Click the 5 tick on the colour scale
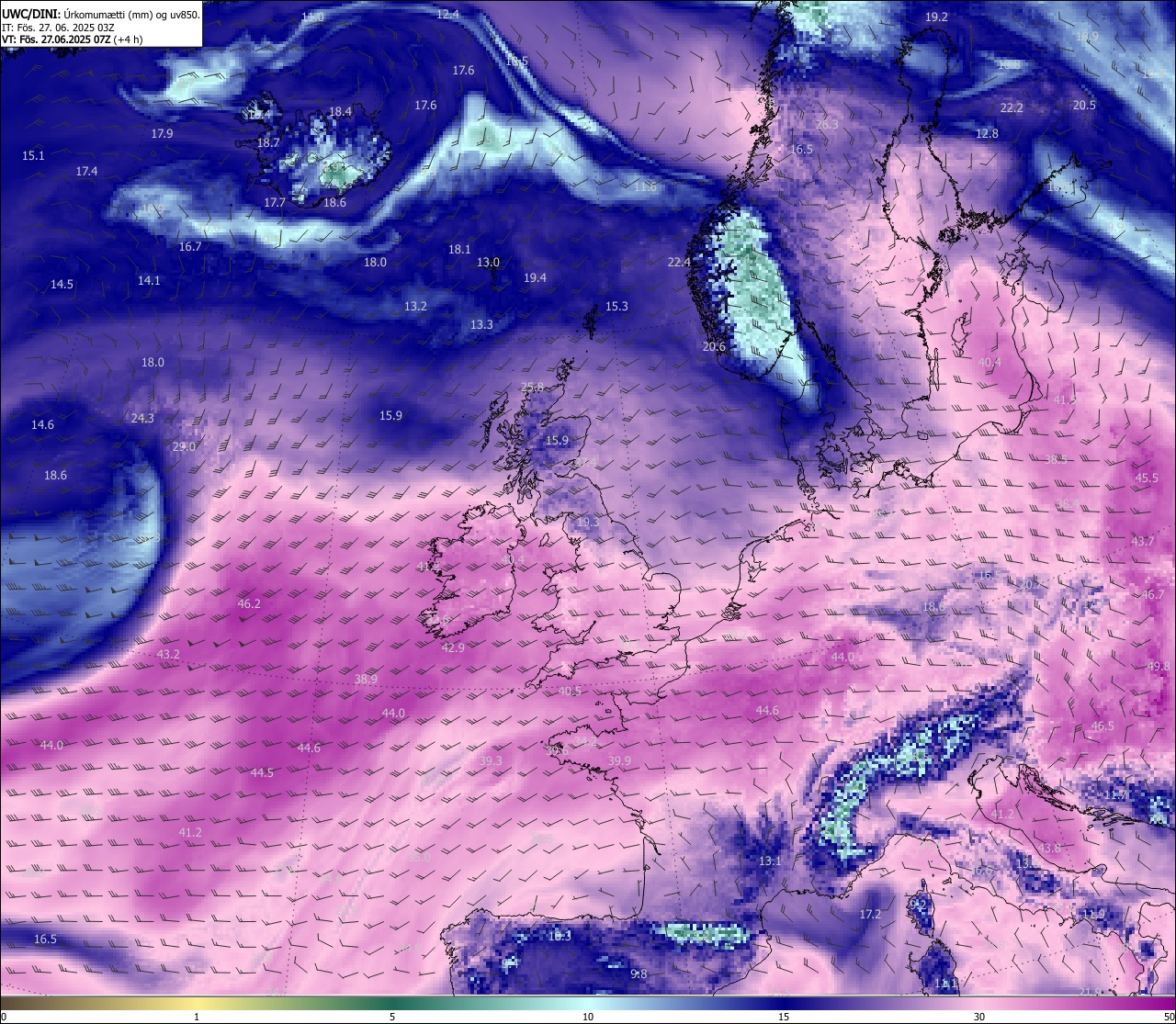This screenshot has width=1176, height=1024. pyautogui.click(x=392, y=1017)
